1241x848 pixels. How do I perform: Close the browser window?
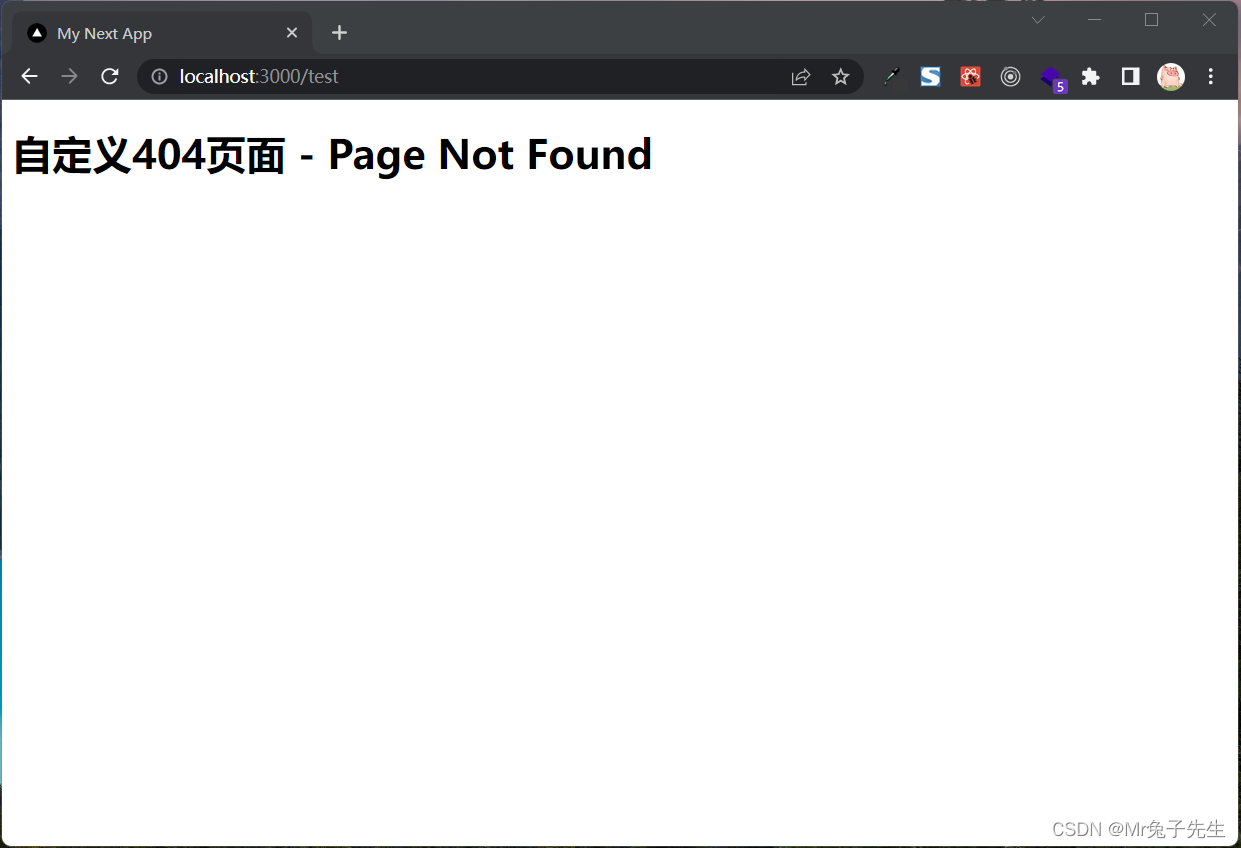(1209, 20)
